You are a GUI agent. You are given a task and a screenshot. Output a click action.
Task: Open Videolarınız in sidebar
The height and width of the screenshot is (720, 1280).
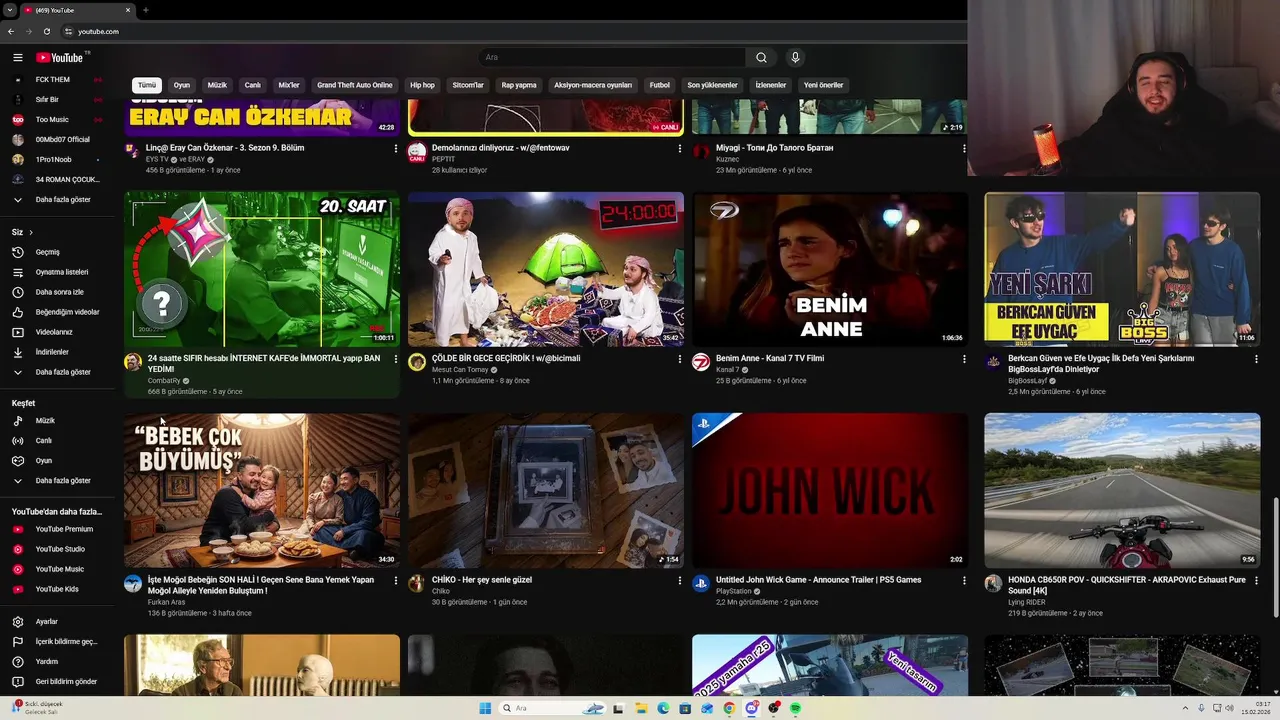click(x=55, y=332)
